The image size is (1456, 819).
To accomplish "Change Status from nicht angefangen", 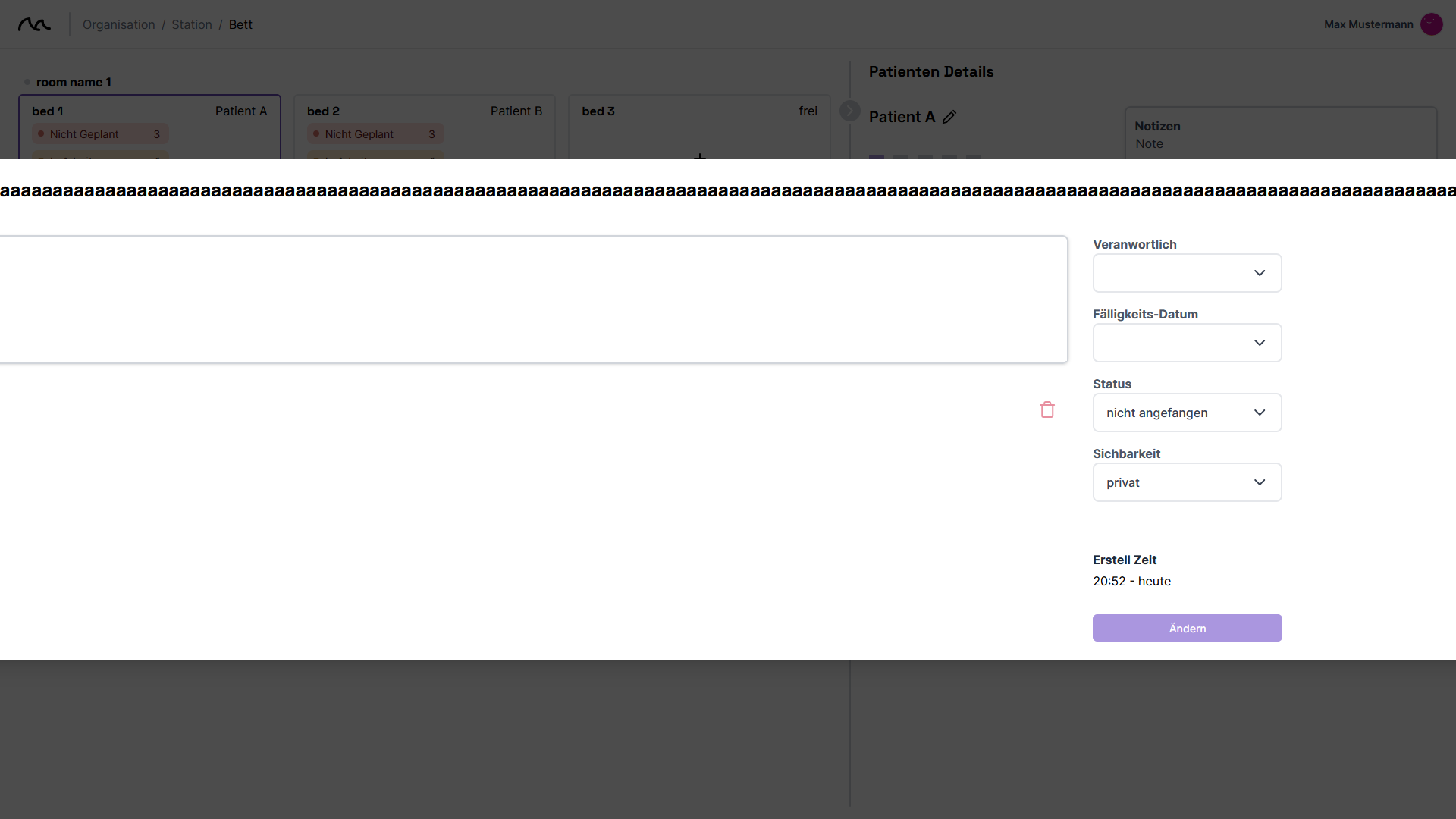I will (x=1186, y=413).
